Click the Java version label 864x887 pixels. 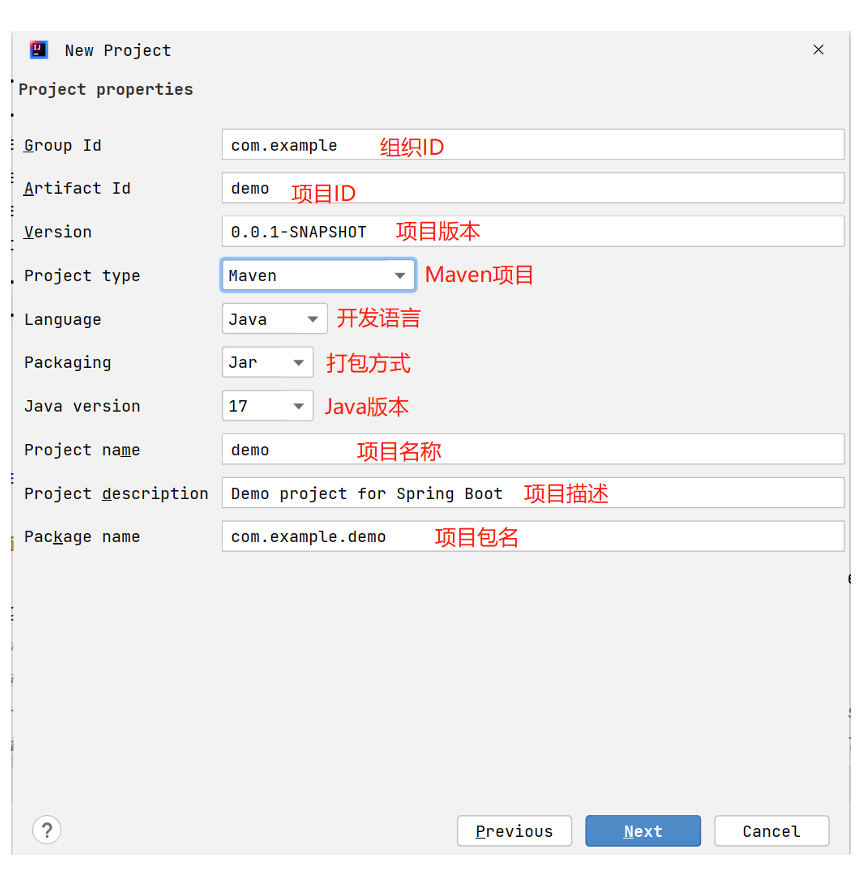click(x=82, y=406)
